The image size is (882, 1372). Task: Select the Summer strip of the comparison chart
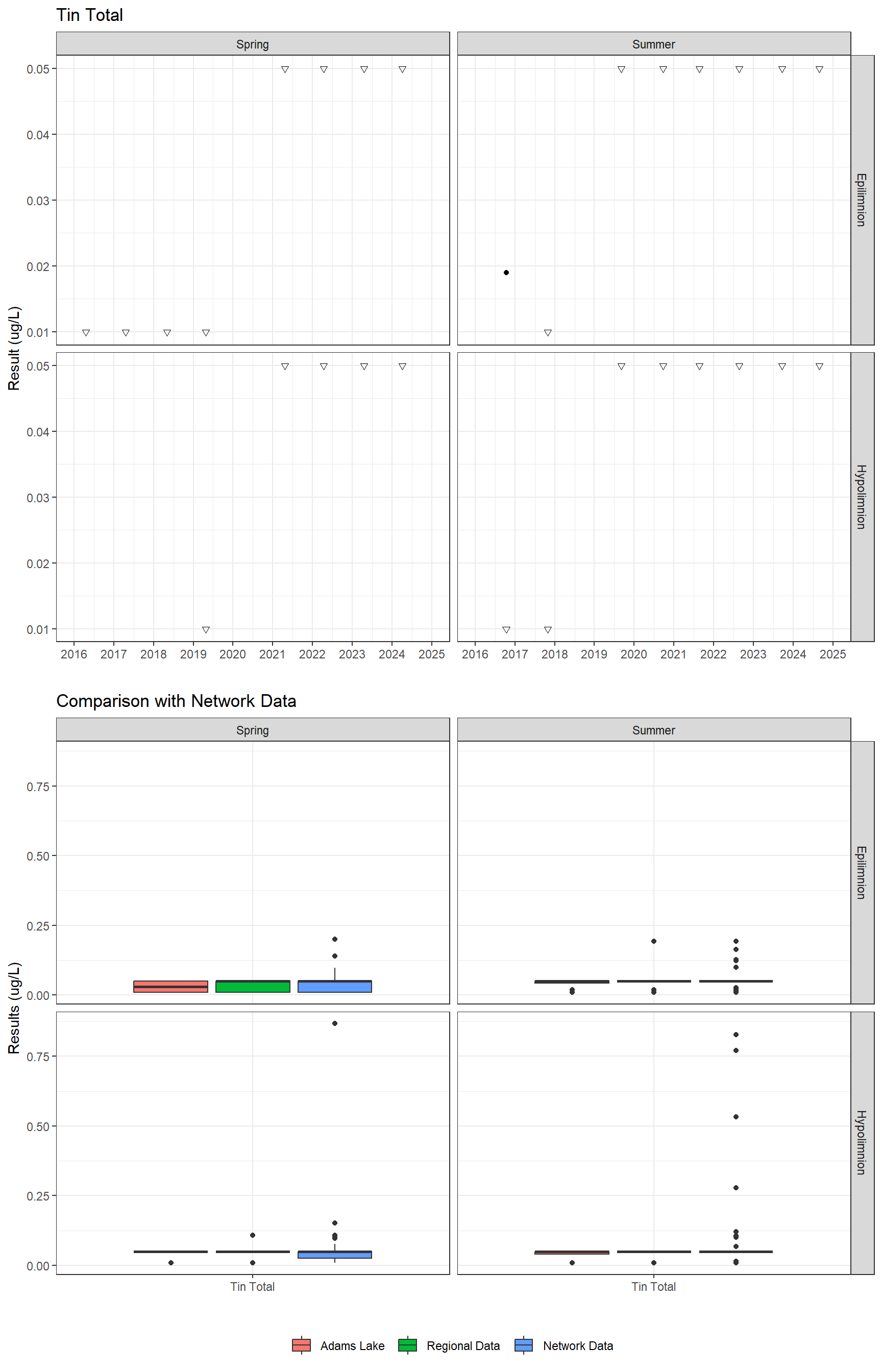pos(653,730)
